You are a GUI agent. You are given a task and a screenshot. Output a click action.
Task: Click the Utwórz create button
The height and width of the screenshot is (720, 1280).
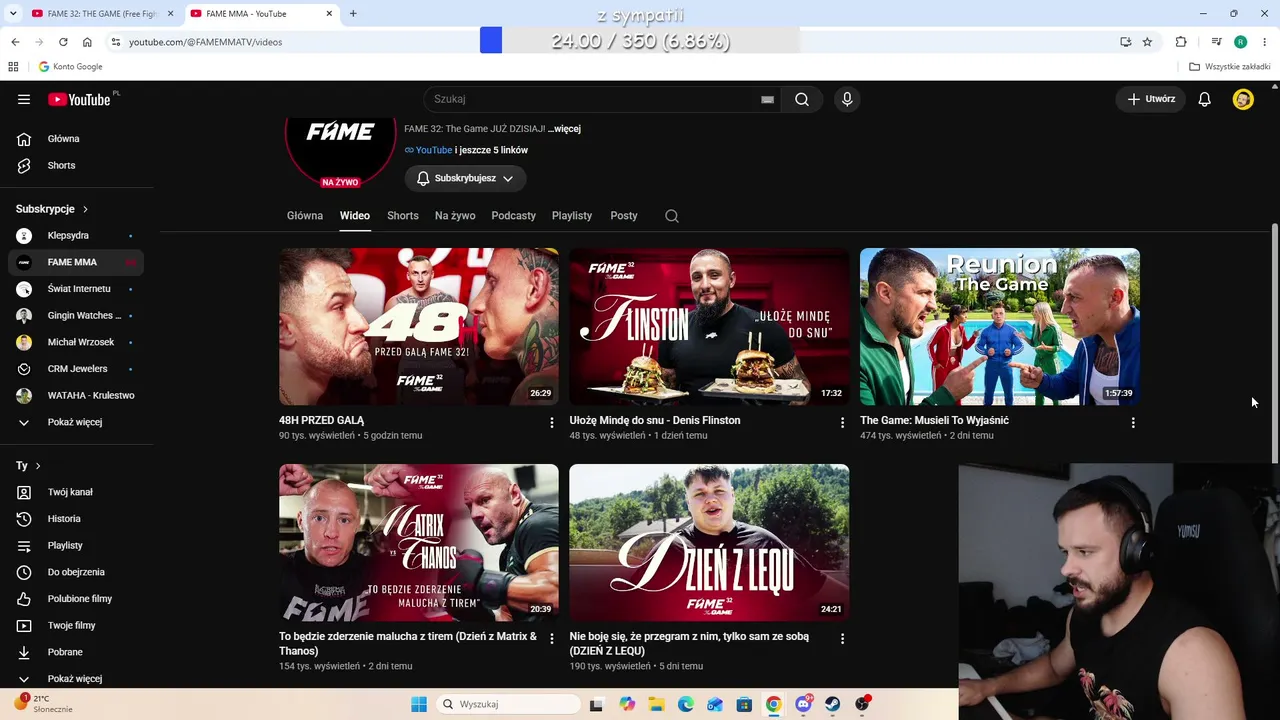click(1151, 99)
